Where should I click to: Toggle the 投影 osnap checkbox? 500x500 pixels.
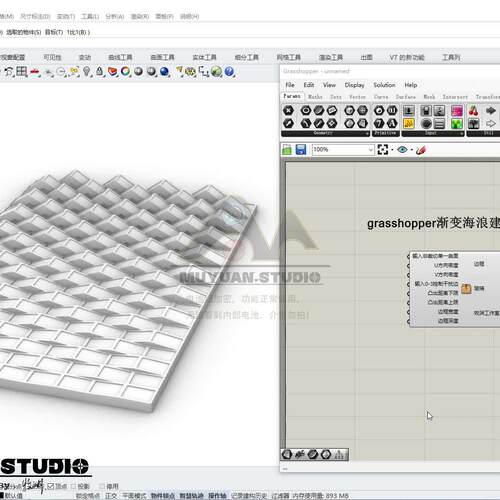tap(73, 486)
